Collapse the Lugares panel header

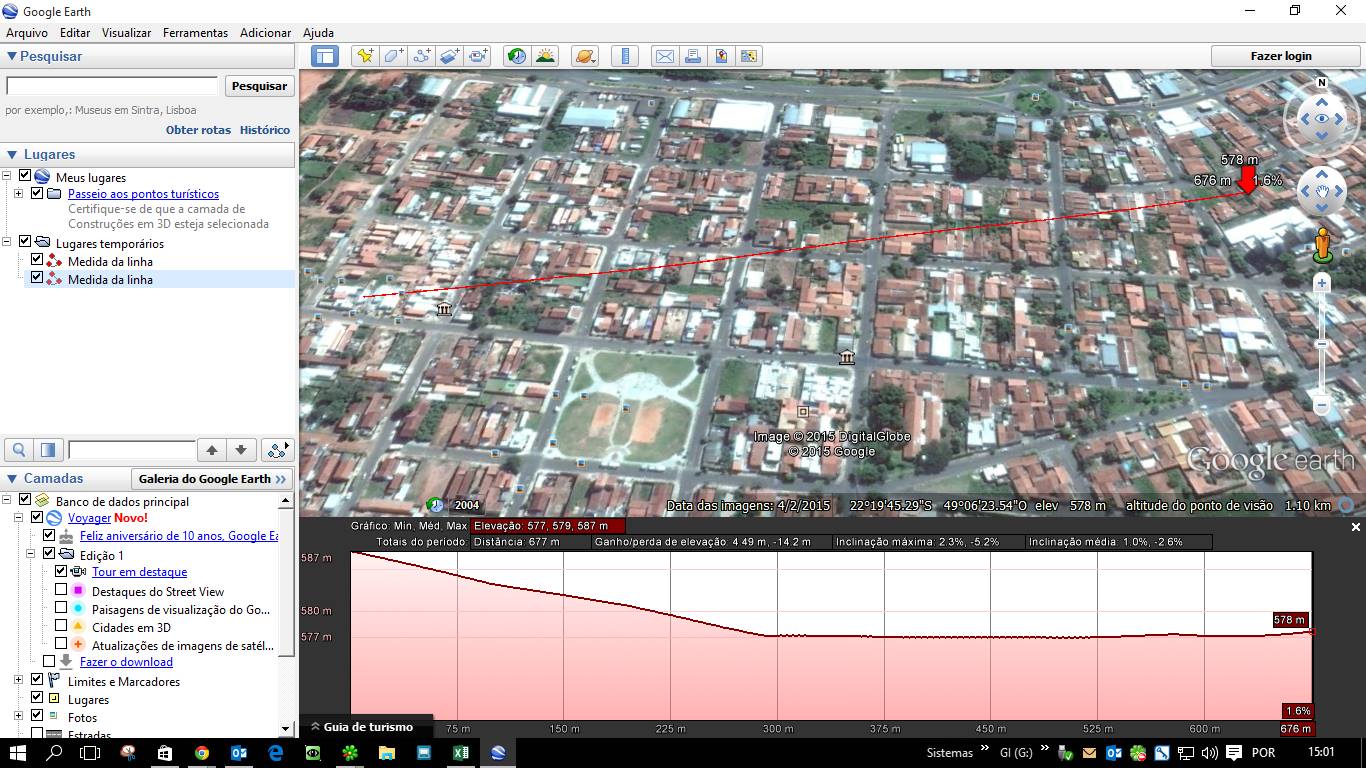(12, 155)
